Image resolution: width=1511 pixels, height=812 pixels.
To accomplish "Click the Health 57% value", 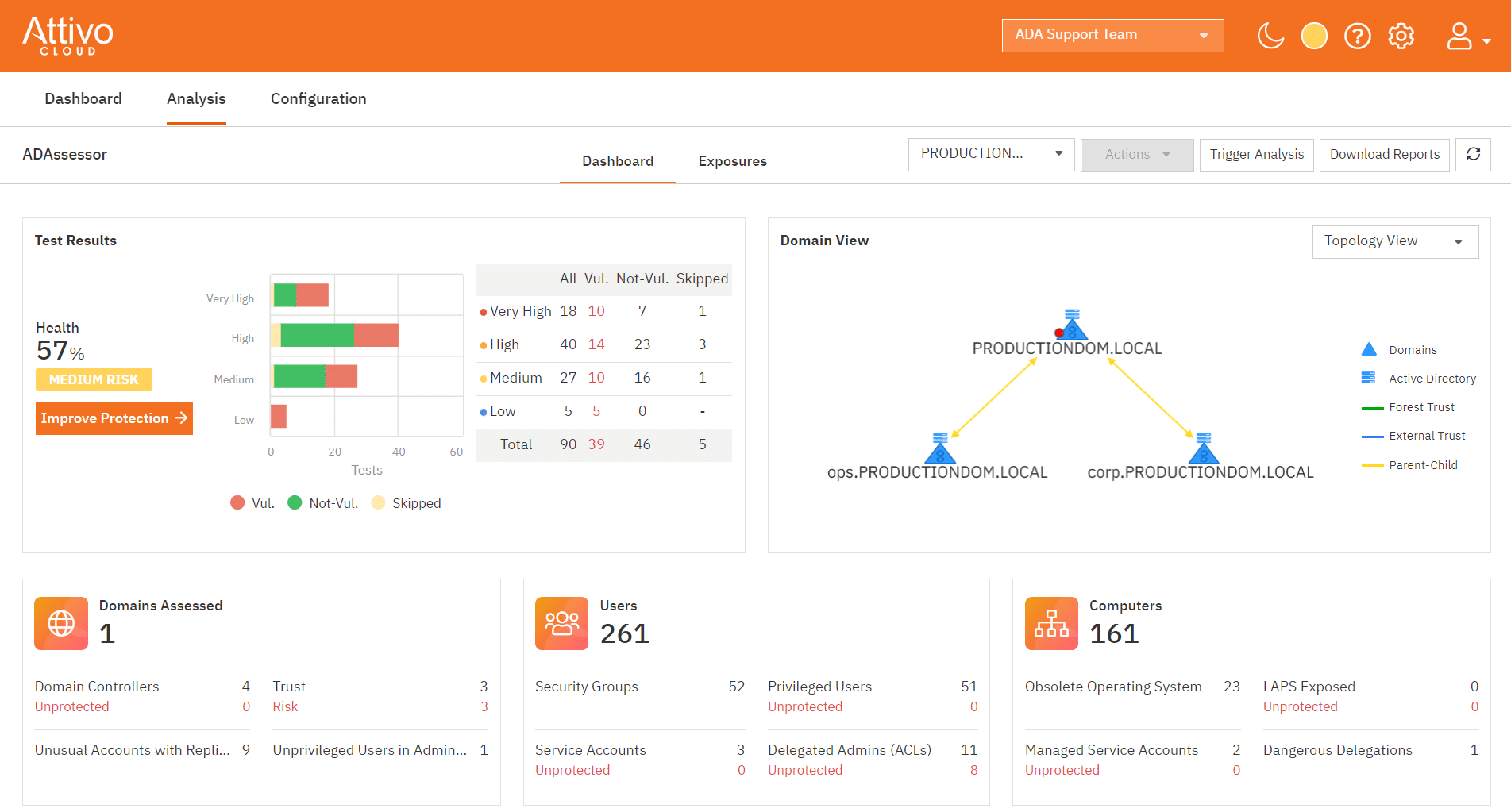I will click(x=60, y=350).
